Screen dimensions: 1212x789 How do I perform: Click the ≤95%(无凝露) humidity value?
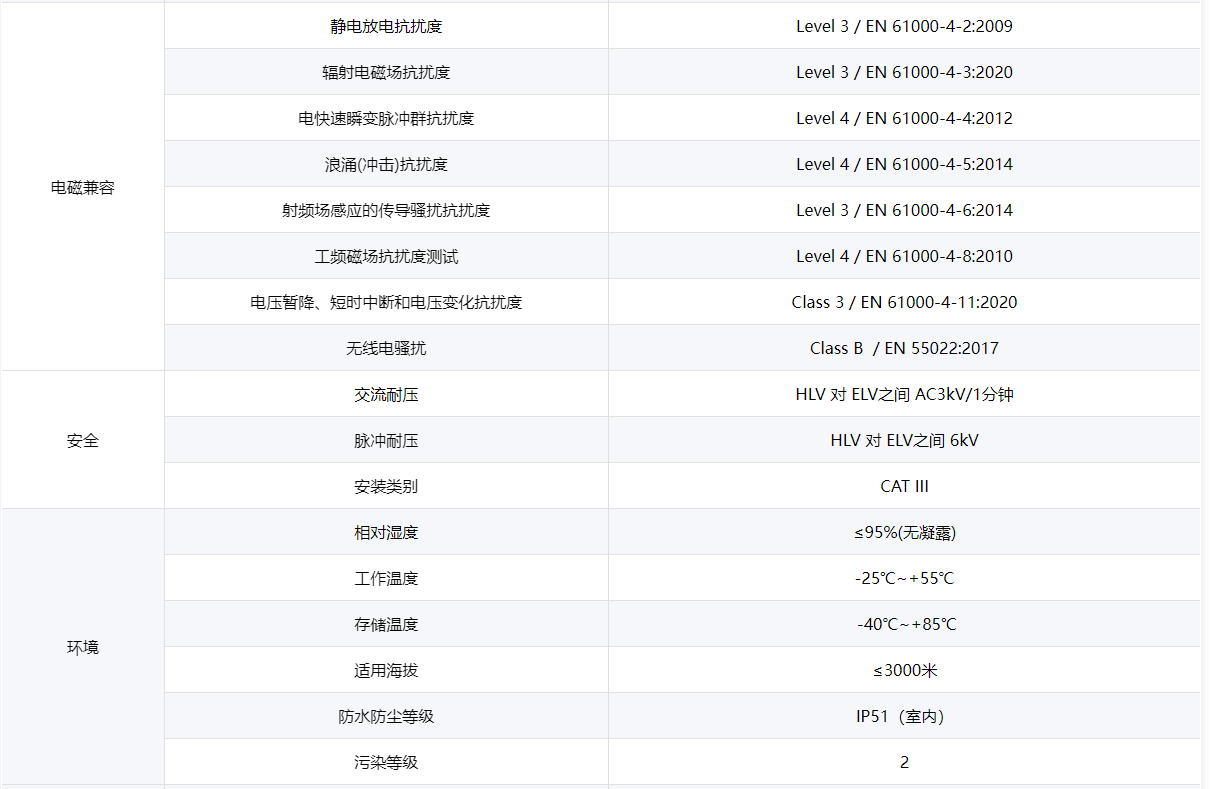click(904, 533)
